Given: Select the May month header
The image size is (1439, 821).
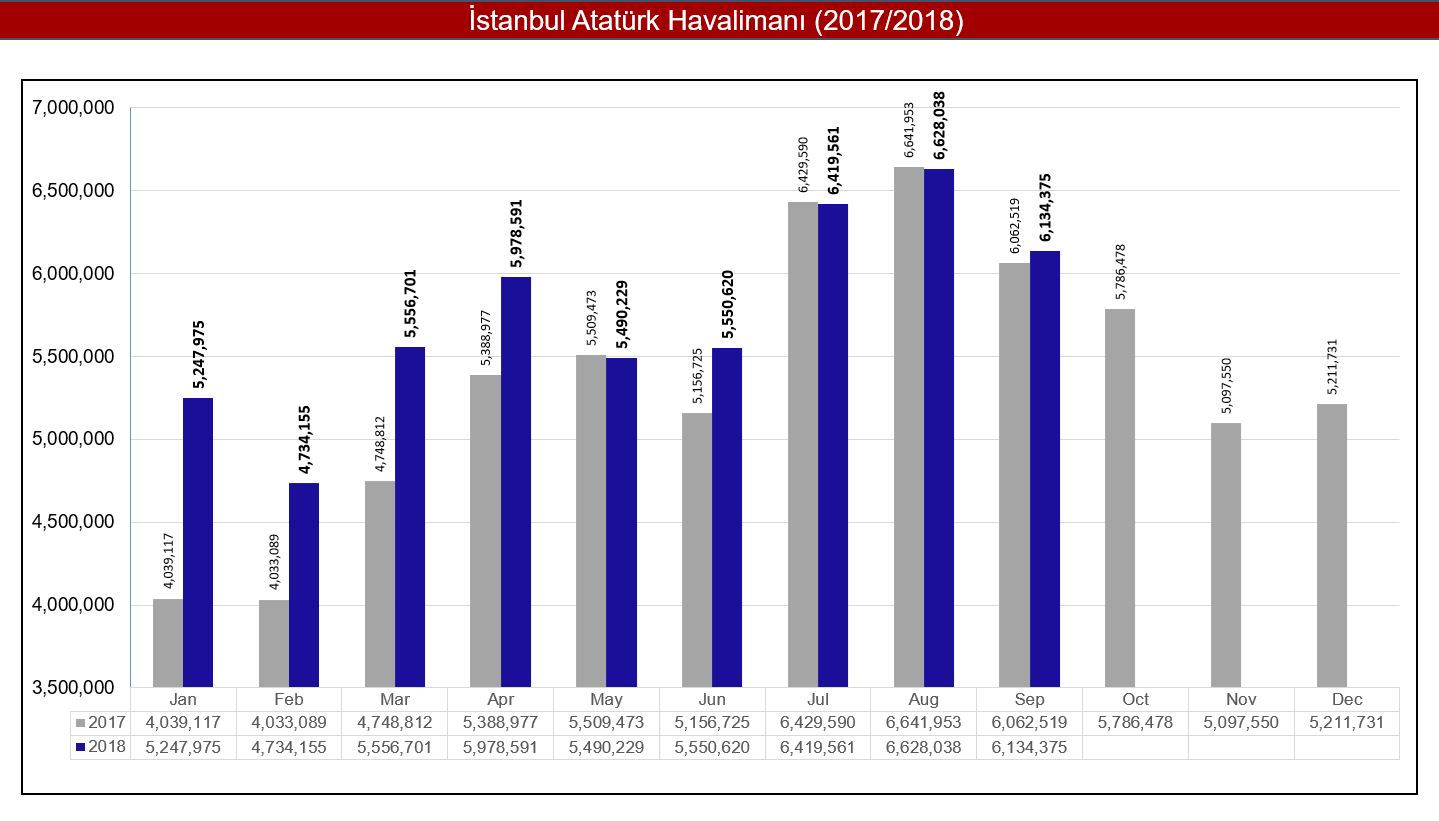Looking at the screenshot, I should pyautogui.click(x=606, y=699).
